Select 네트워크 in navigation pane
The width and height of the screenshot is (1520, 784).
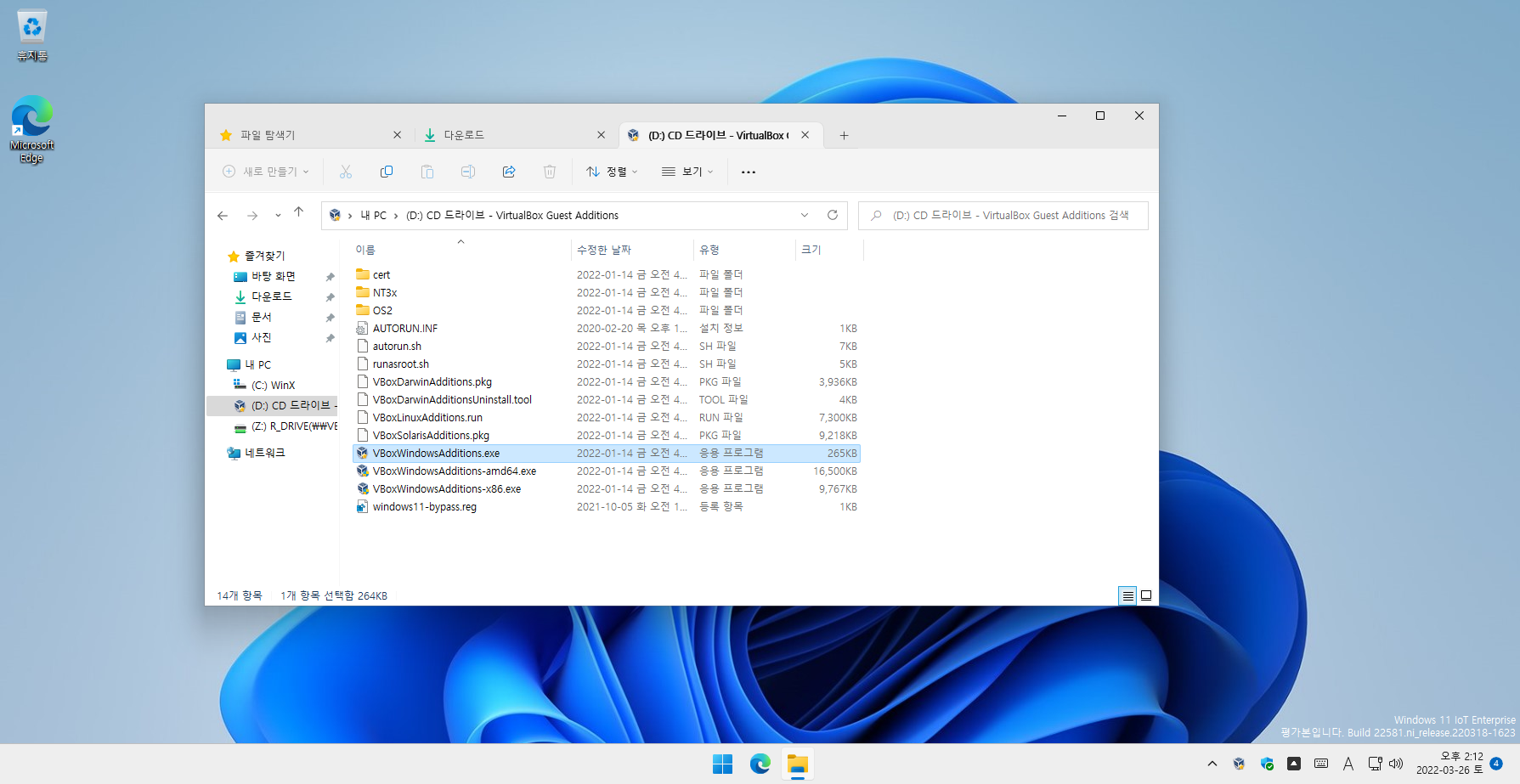pyautogui.click(x=264, y=453)
